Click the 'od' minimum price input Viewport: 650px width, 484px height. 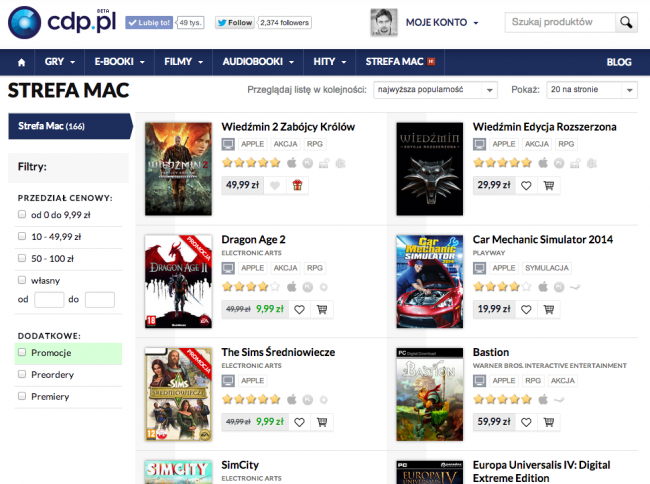pos(49,300)
